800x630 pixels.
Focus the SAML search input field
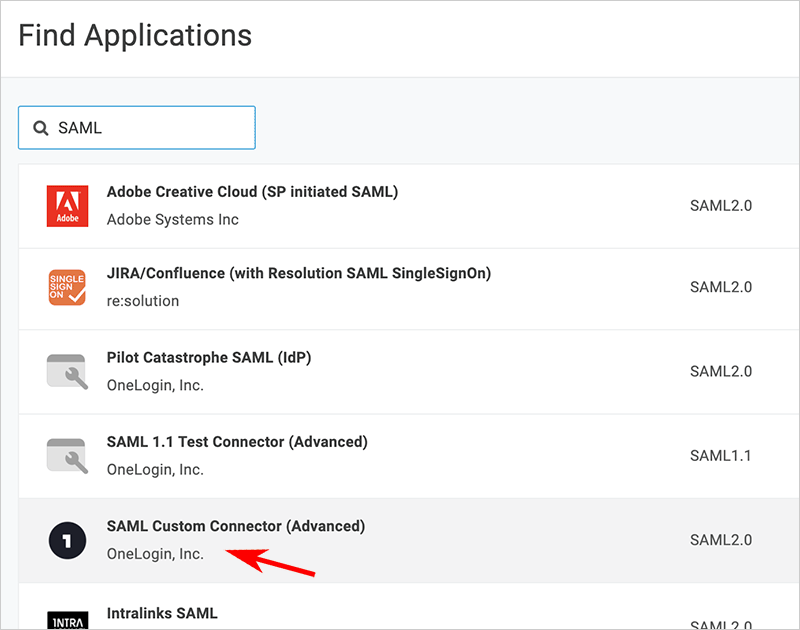[150, 128]
